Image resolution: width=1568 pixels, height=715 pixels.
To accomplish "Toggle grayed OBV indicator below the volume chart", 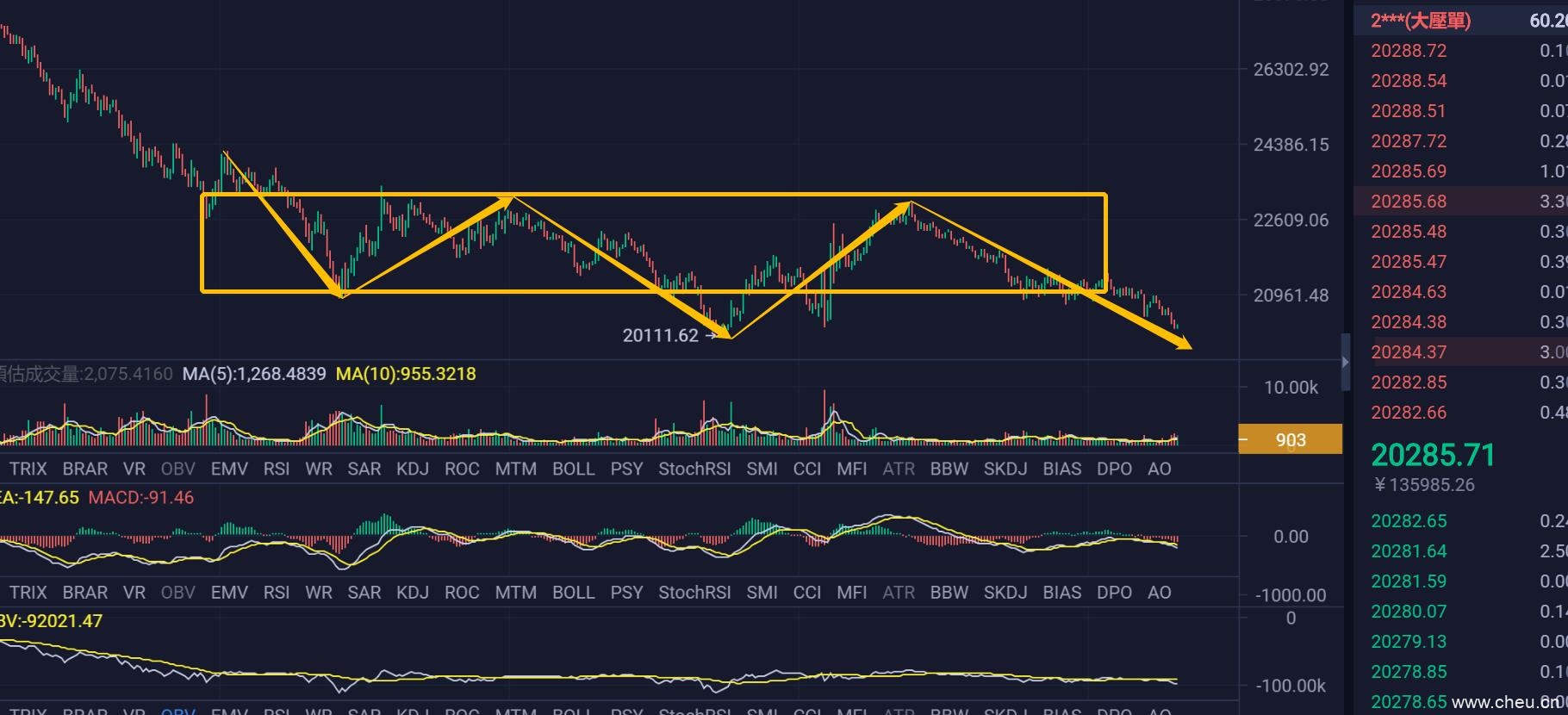I will 178,469.
